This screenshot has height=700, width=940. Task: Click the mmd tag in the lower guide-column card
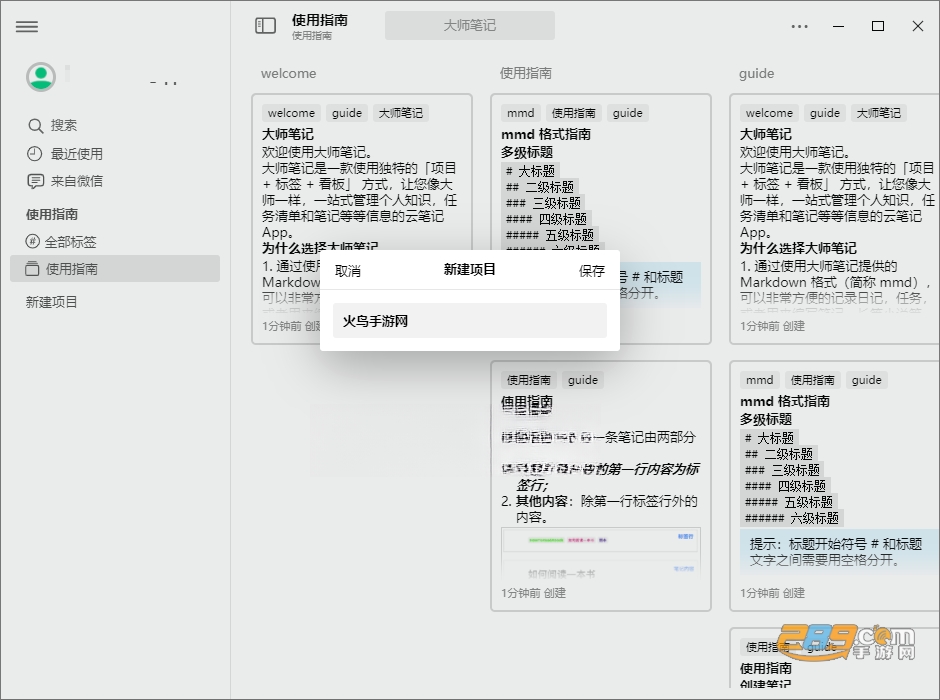pos(760,379)
